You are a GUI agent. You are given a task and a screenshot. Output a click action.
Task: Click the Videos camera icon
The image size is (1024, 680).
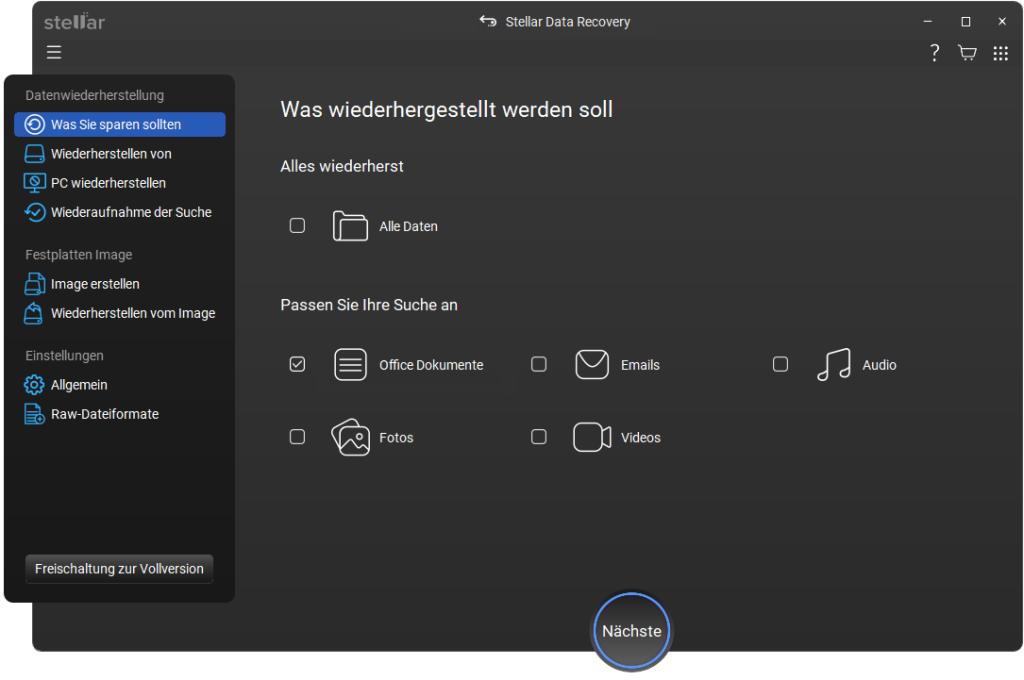[592, 438]
